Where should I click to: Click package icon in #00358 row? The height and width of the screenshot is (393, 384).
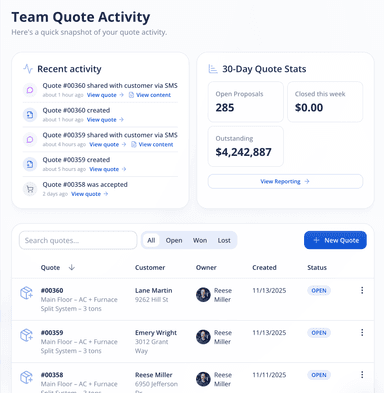point(26,377)
